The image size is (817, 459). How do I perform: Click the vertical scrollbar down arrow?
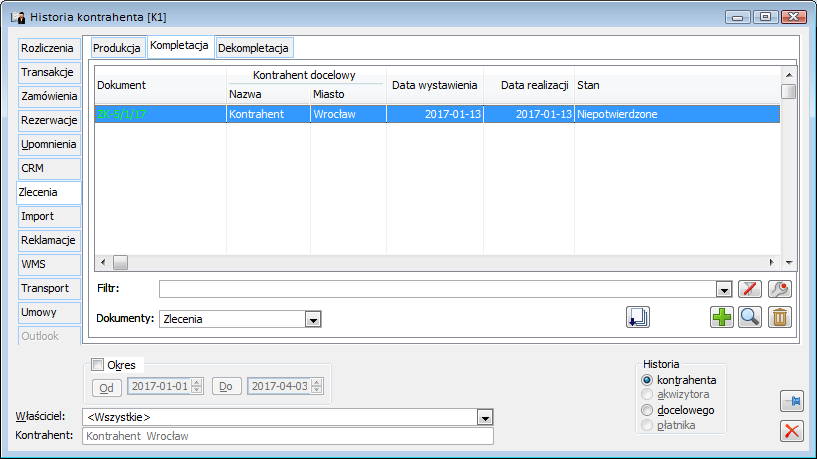click(x=789, y=263)
